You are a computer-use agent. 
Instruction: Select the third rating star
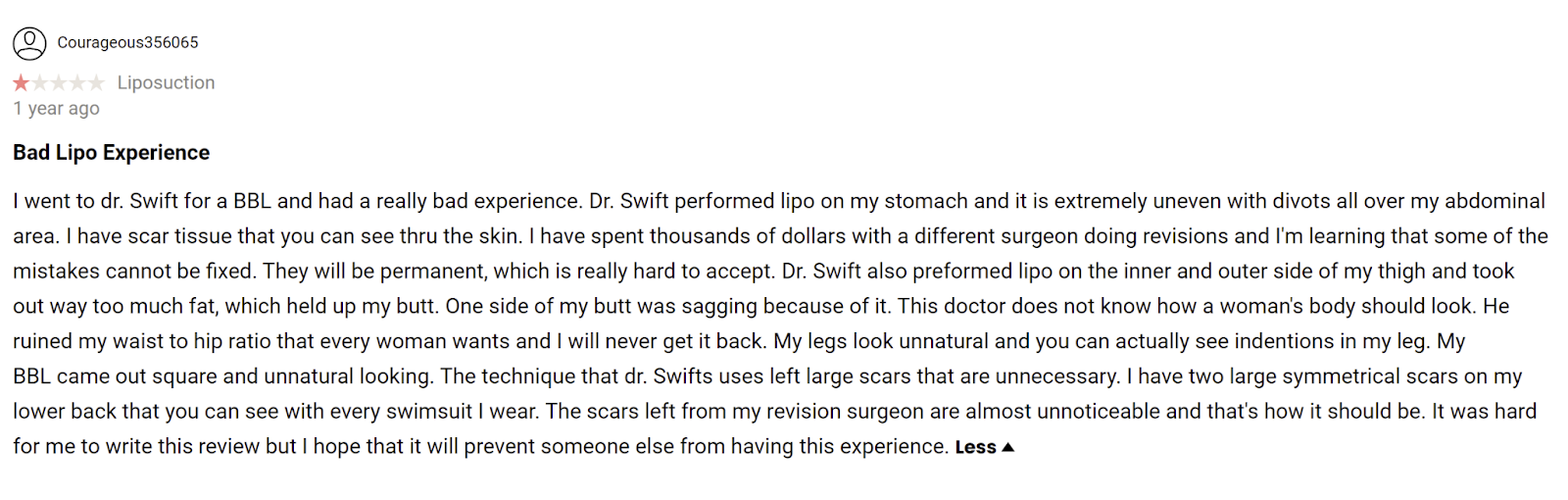coord(59,83)
